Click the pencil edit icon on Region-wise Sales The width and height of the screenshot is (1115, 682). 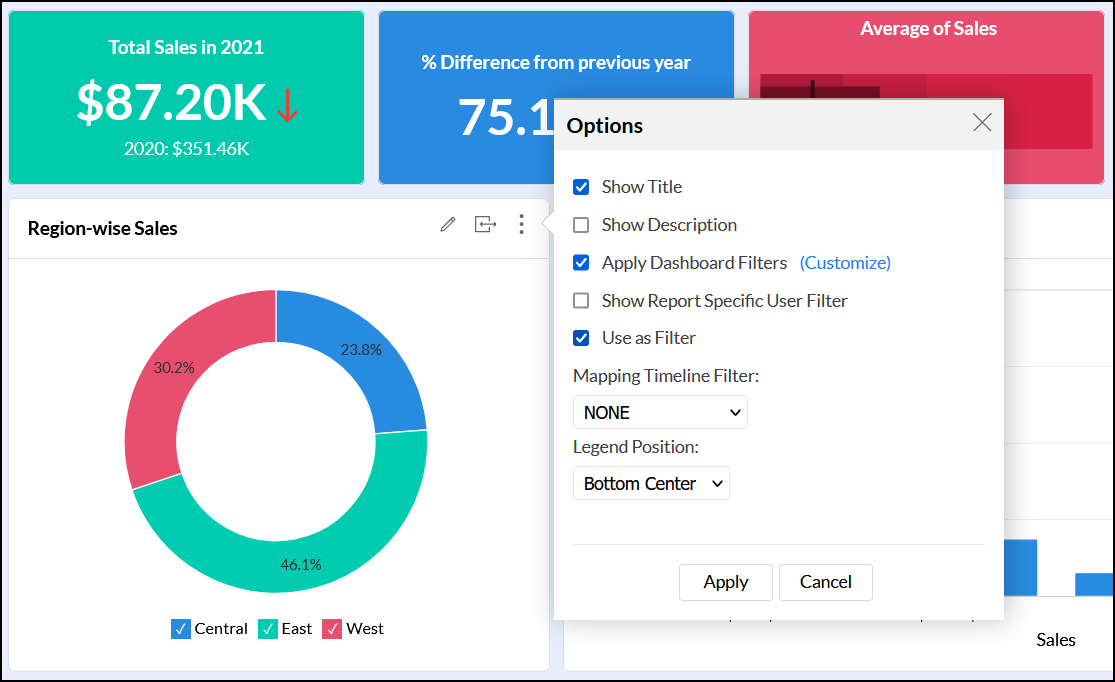(448, 225)
